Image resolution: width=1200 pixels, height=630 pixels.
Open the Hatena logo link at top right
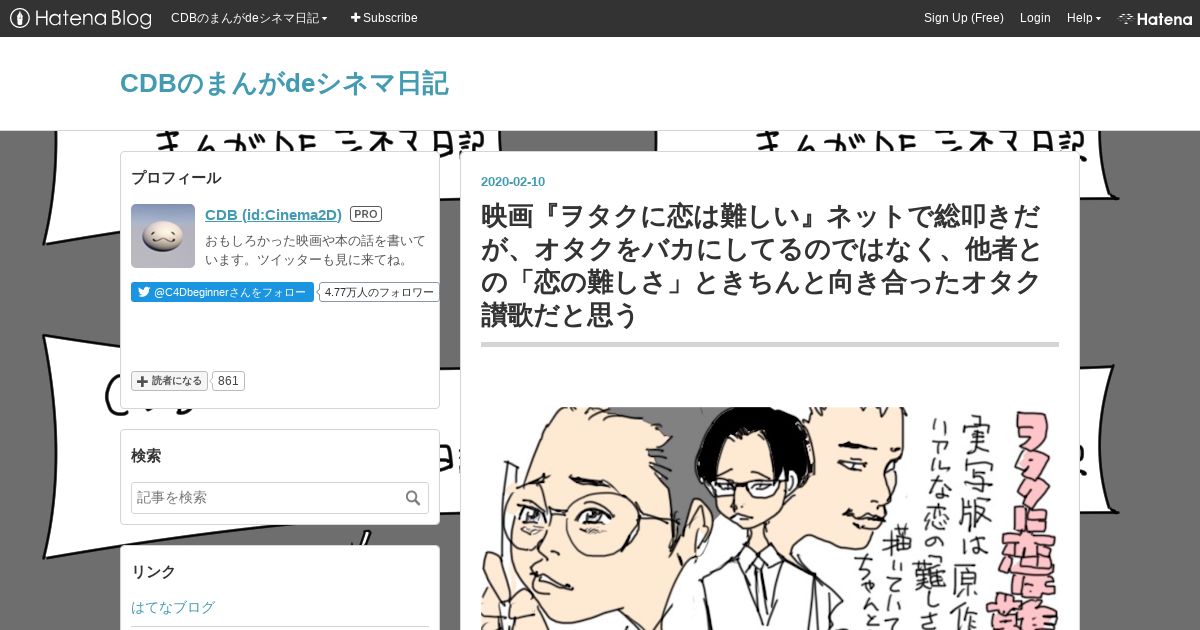pos(1155,18)
